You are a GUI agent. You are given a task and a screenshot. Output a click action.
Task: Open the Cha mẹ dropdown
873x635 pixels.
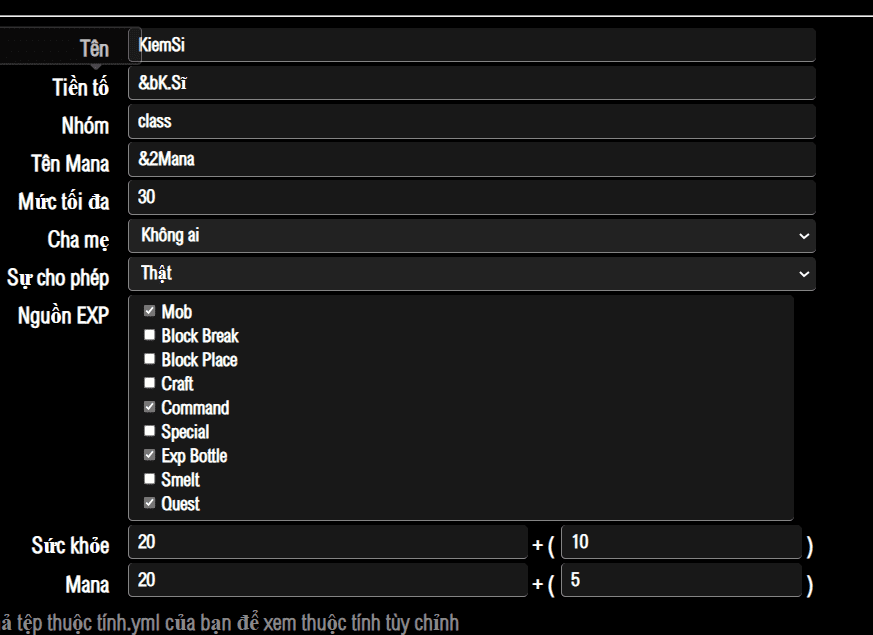click(471, 236)
